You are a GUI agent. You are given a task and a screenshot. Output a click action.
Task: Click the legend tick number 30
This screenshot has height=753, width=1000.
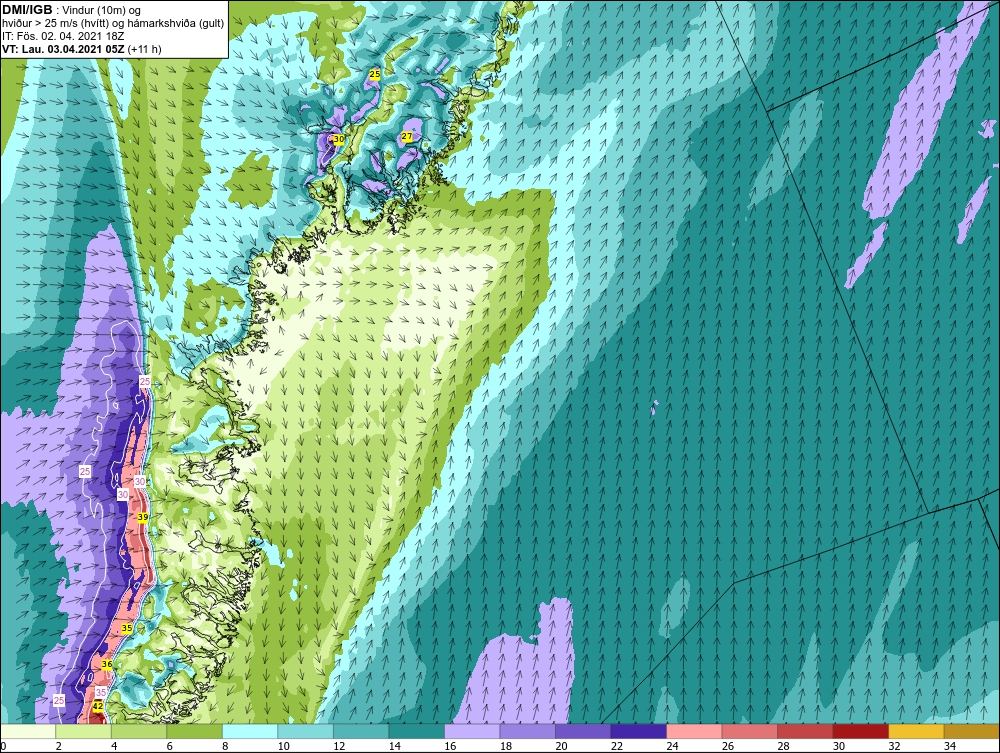[839, 746]
